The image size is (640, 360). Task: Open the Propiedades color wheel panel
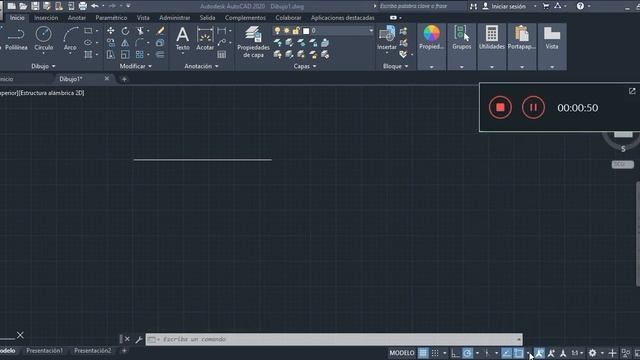(431, 39)
